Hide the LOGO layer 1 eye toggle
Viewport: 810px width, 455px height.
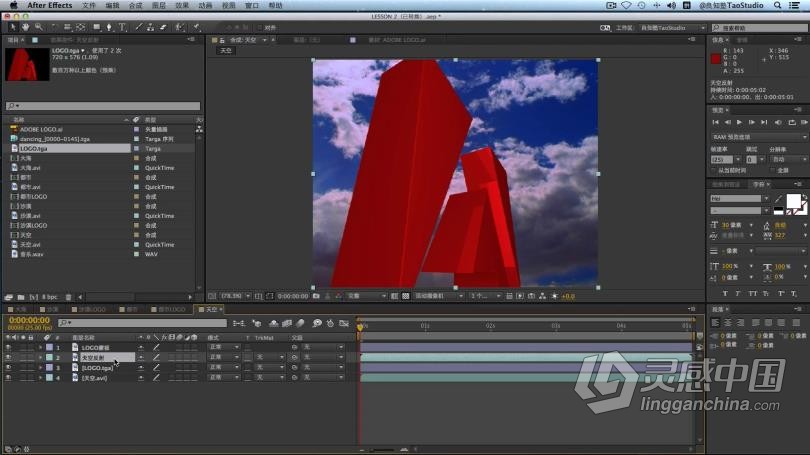[x=8, y=348]
